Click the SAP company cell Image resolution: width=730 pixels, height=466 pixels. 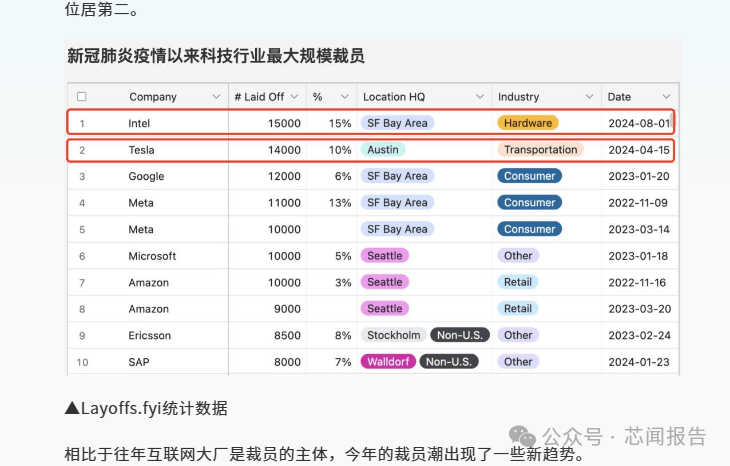(x=139, y=362)
